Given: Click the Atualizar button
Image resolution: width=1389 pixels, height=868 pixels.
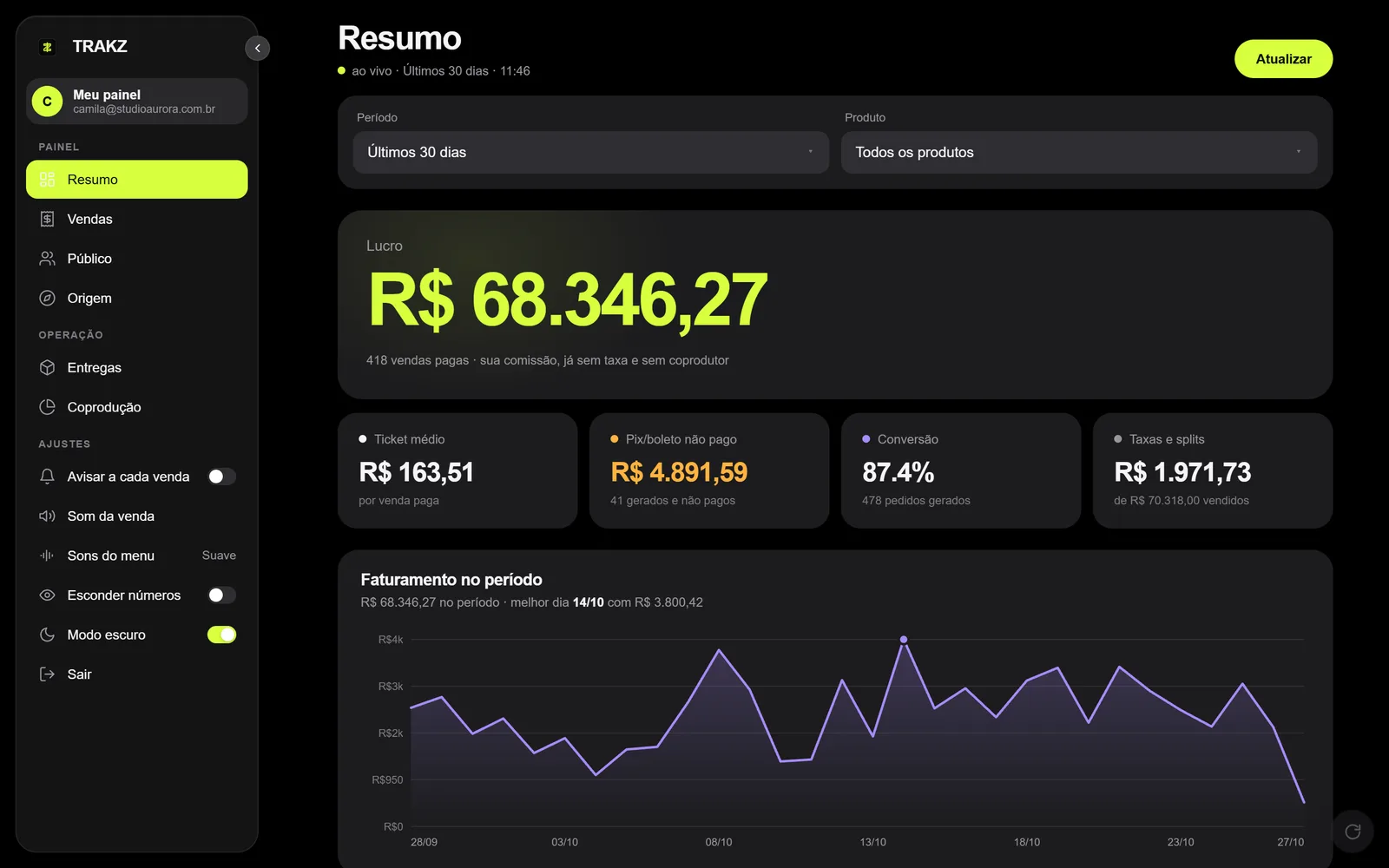Looking at the screenshot, I should tap(1283, 59).
